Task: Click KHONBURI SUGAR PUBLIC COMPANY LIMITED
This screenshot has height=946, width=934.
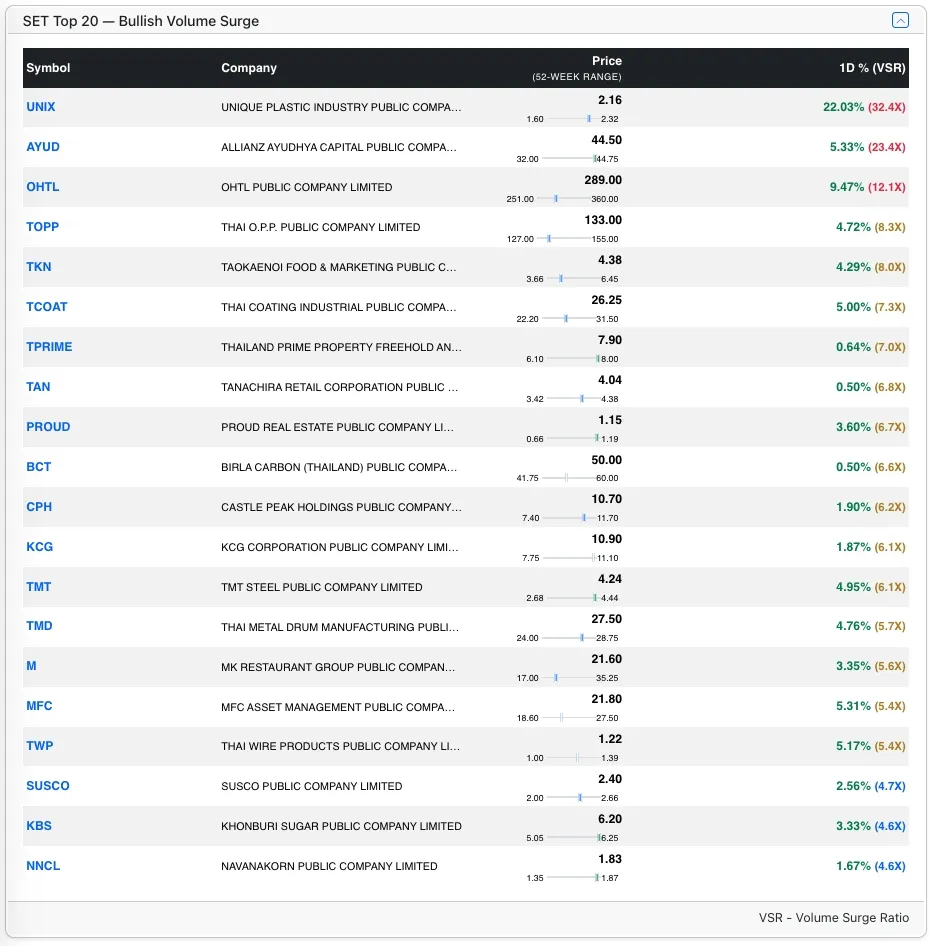Action: point(341,826)
